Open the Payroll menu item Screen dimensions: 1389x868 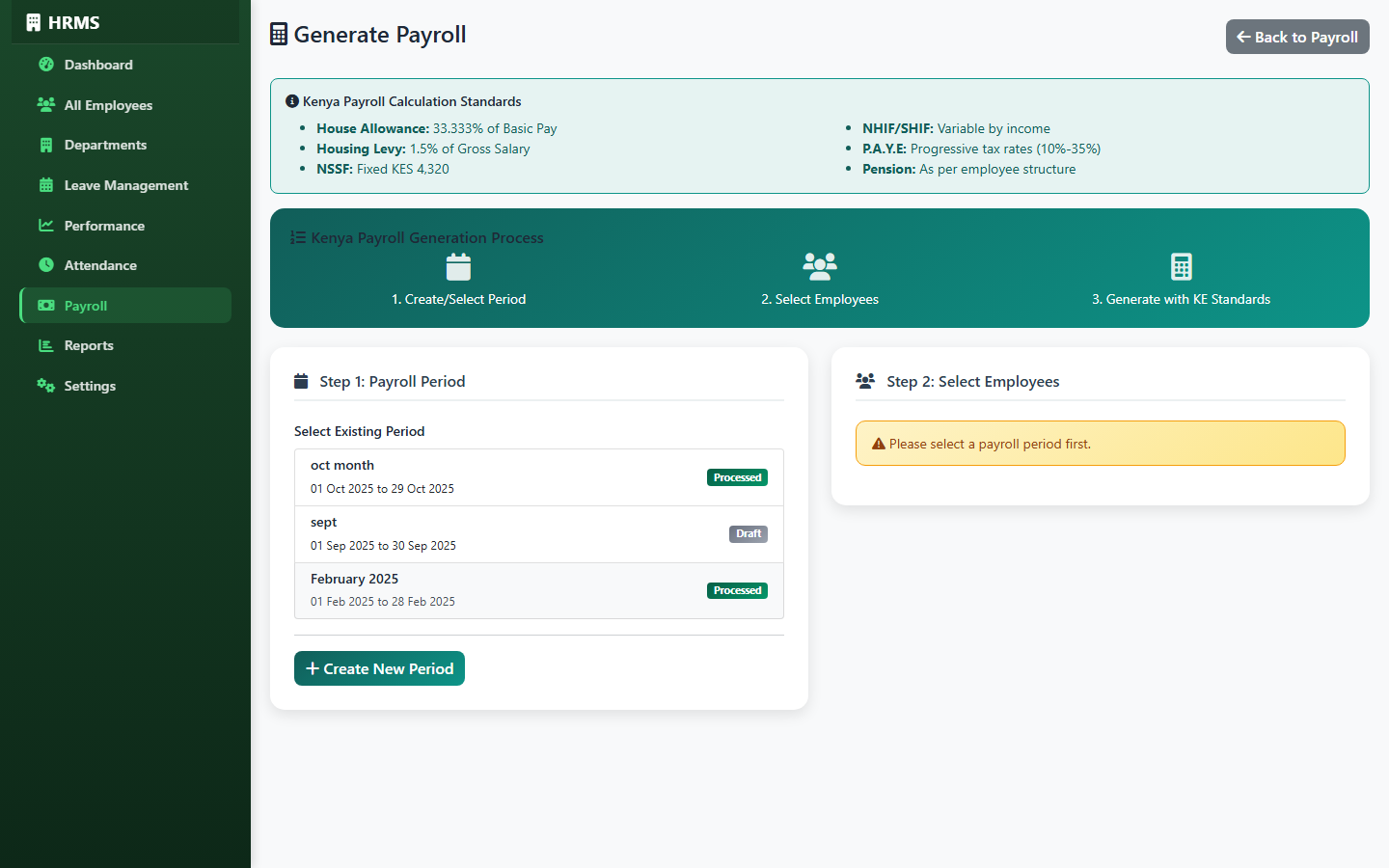(x=125, y=306)
